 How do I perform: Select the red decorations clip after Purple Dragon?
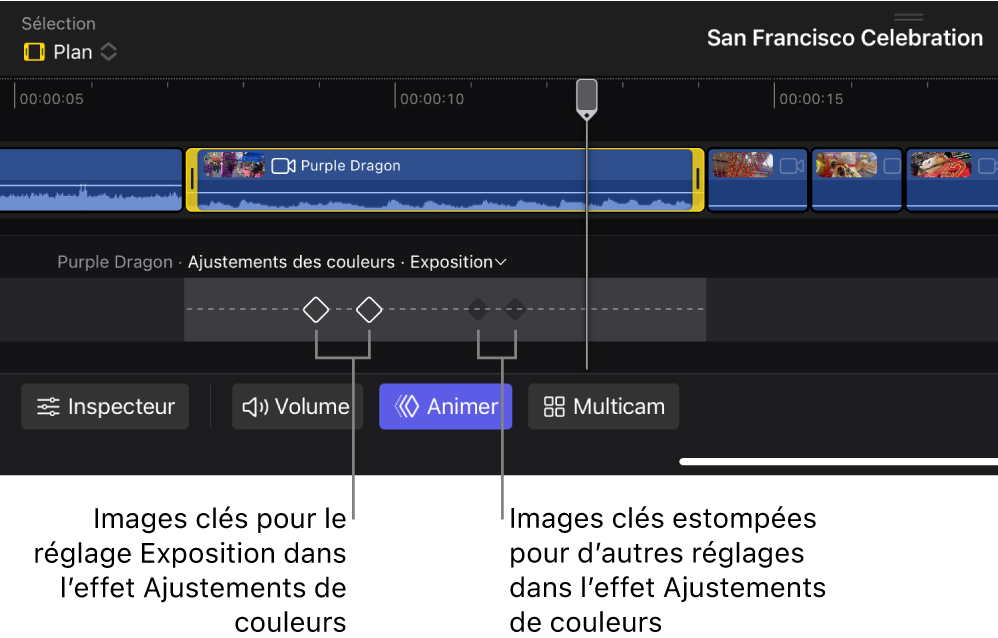[x=757, y=180]
